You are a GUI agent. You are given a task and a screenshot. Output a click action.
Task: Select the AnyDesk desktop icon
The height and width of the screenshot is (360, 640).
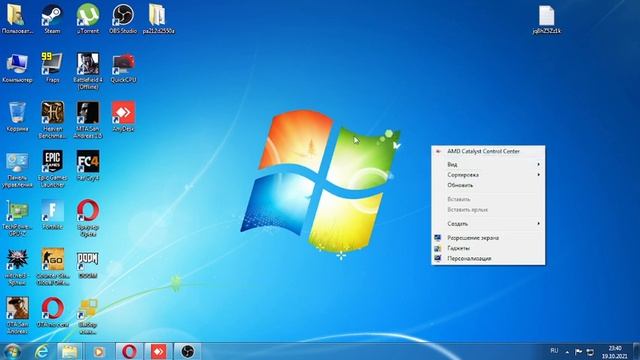[123, 117]
